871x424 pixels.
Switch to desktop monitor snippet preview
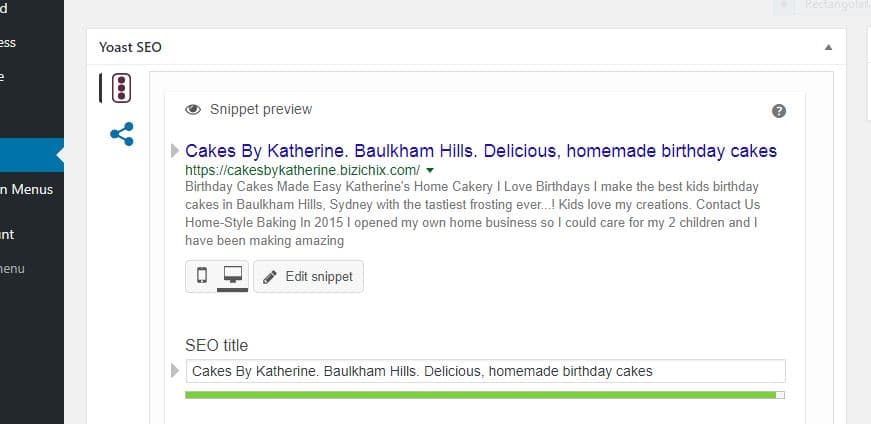(x=232, y=275)
